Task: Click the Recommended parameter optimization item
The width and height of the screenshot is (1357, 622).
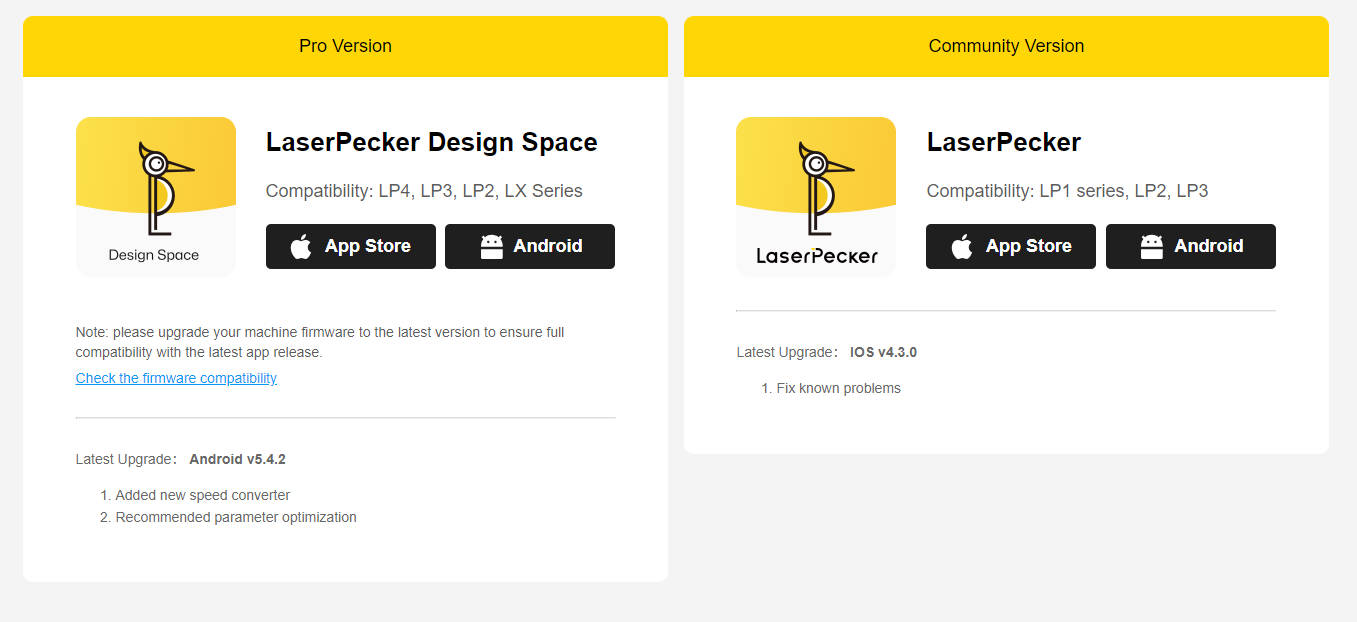Action: pyautogui.click(x=235, y=517)
